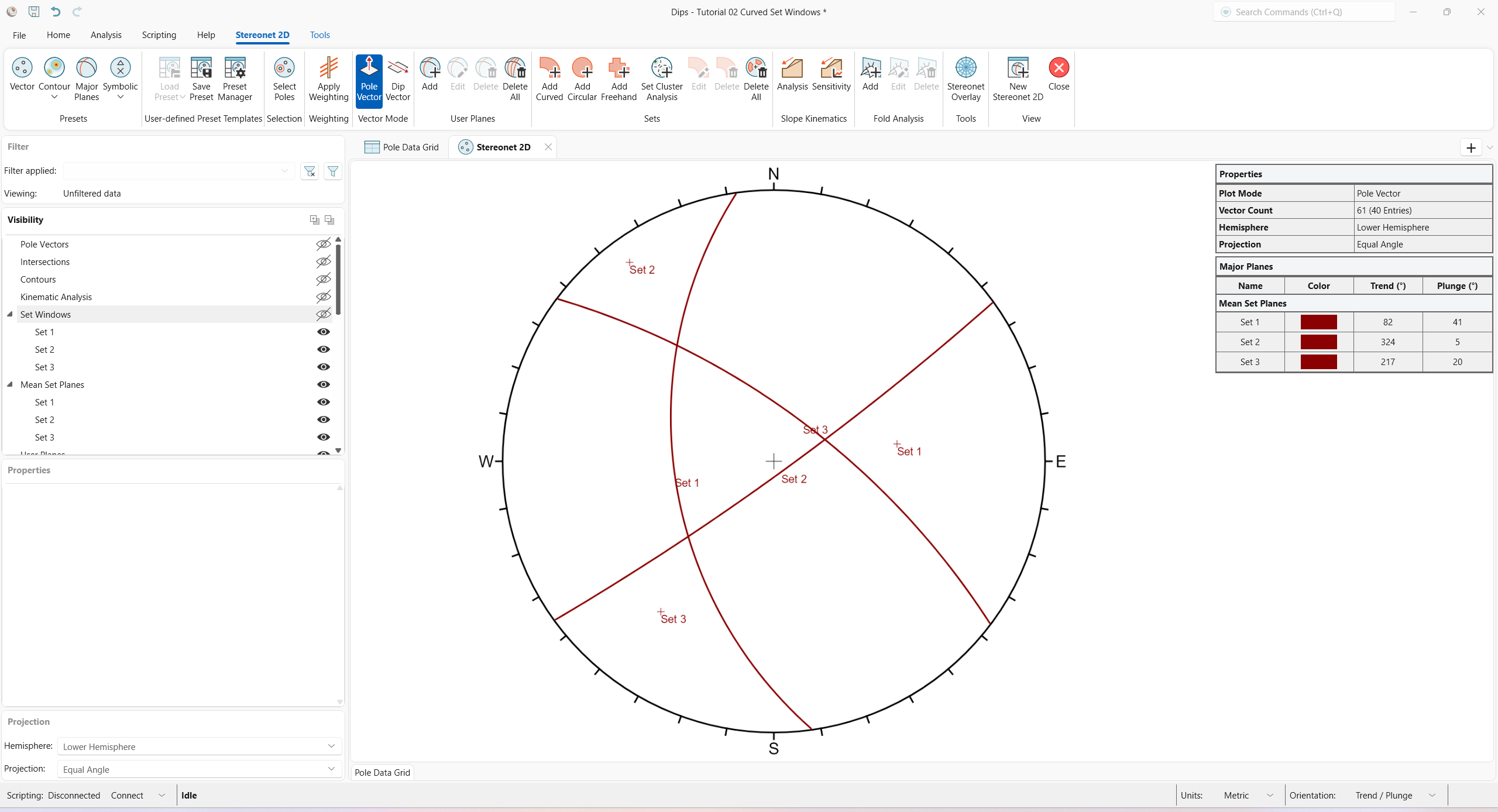Add a Curved set window
Image resolution: width=1498 pixels, height=812 pixels.
[x=549, y=79]
